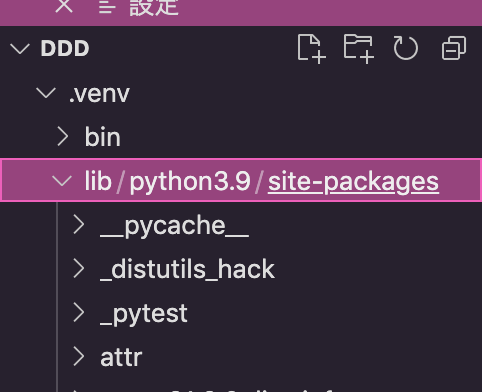Collapse all folders in Explorer
The image size is (482, 392).
click(454, 48)
